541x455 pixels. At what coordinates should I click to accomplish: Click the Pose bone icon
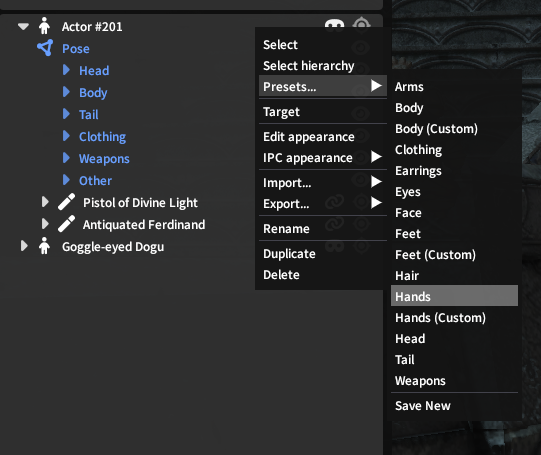[45, 48]
